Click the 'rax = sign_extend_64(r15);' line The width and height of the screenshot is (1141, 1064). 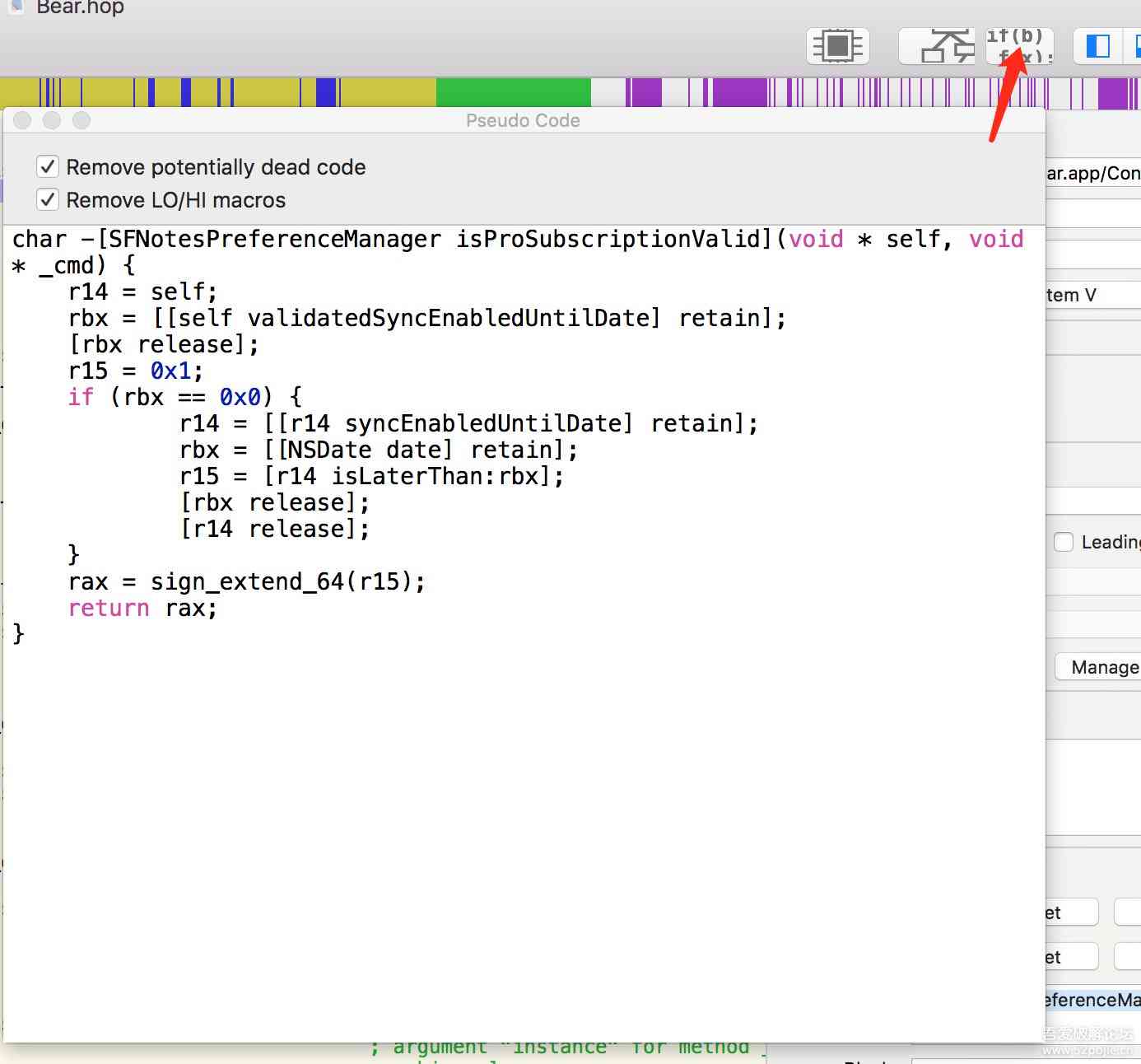point(247,581)
